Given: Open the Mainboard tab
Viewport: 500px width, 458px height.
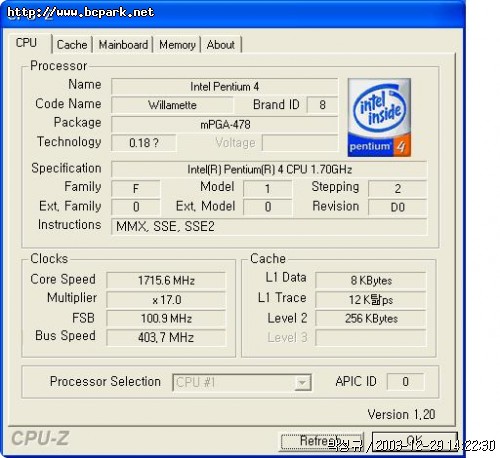Looking at the screenshot, I should coord(123,45).
